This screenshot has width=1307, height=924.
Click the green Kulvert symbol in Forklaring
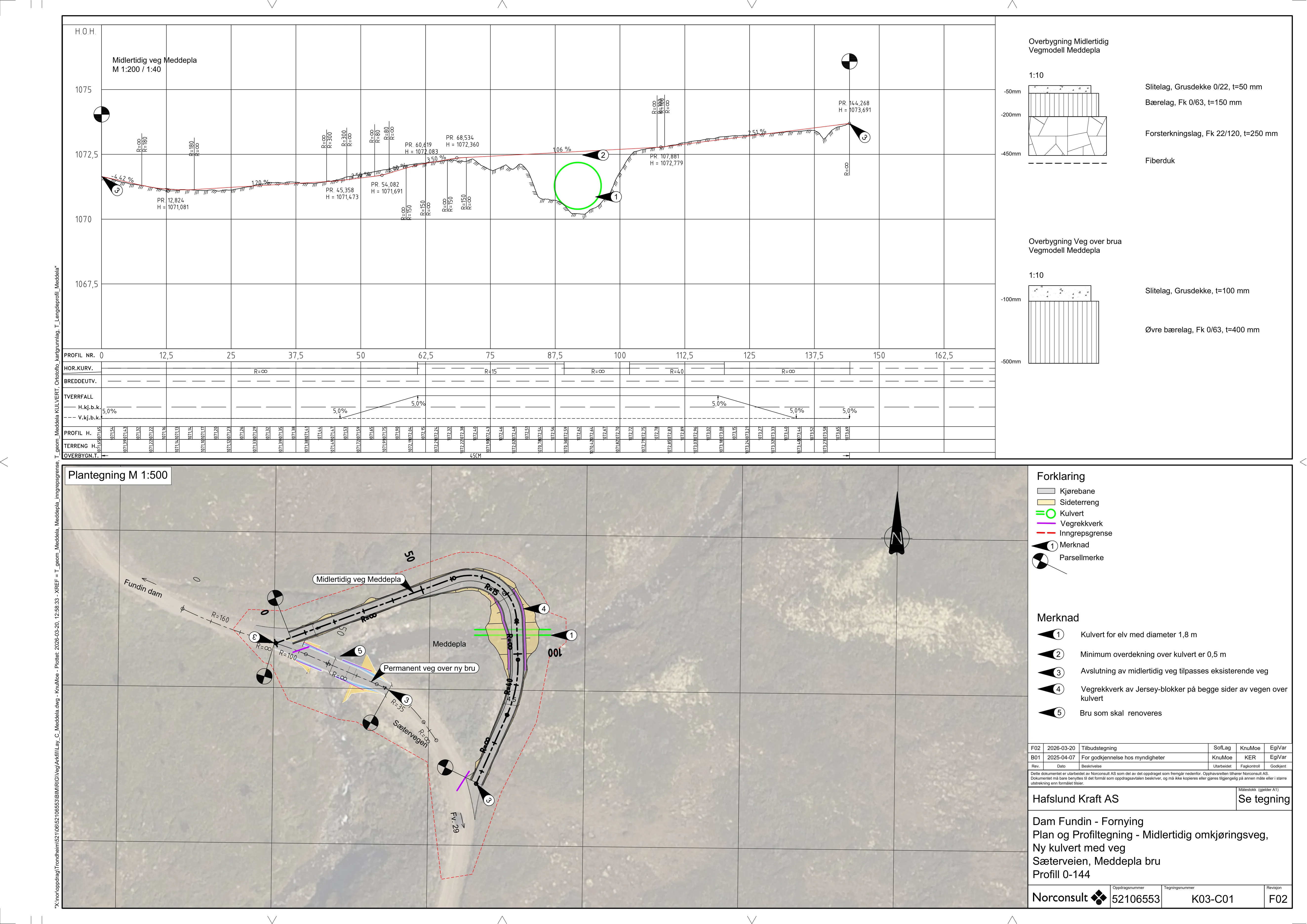click(1046, 513)
